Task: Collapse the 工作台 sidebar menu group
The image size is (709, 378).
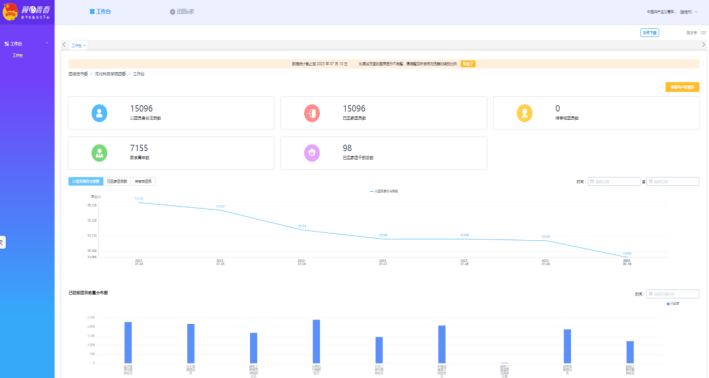Action: click(x=47, y=43)
